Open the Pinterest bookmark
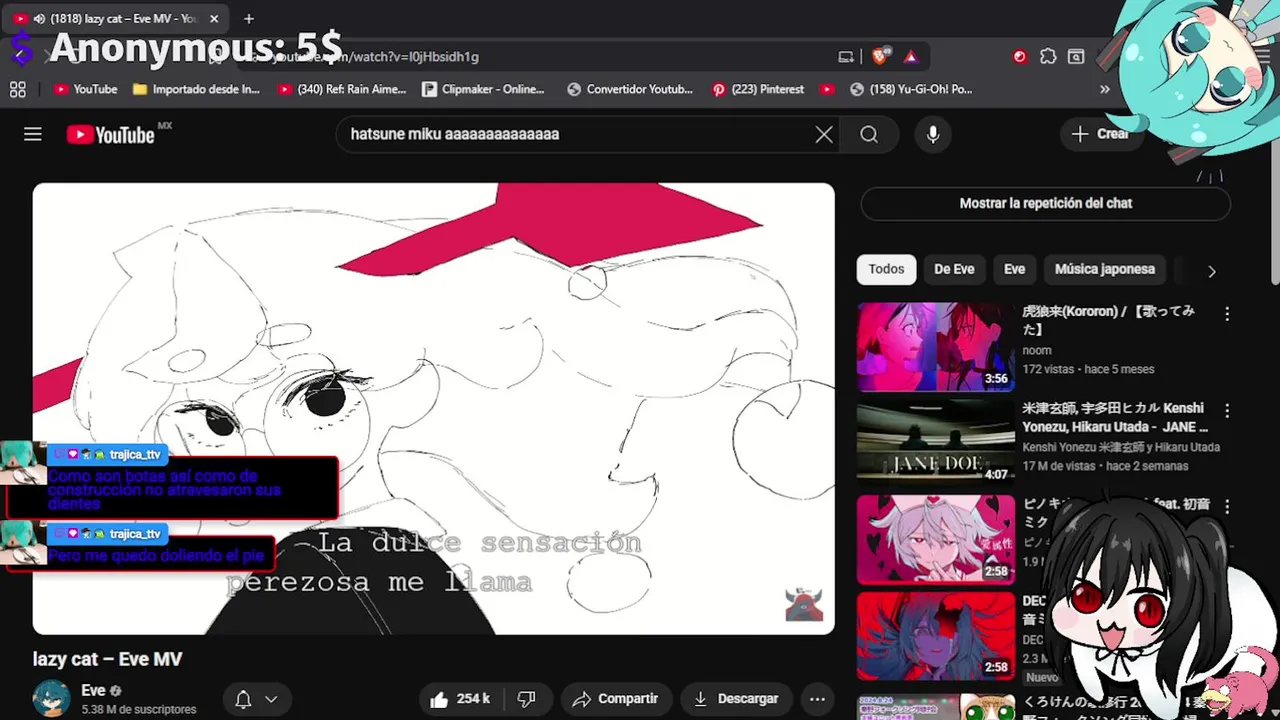 point(758,89)
